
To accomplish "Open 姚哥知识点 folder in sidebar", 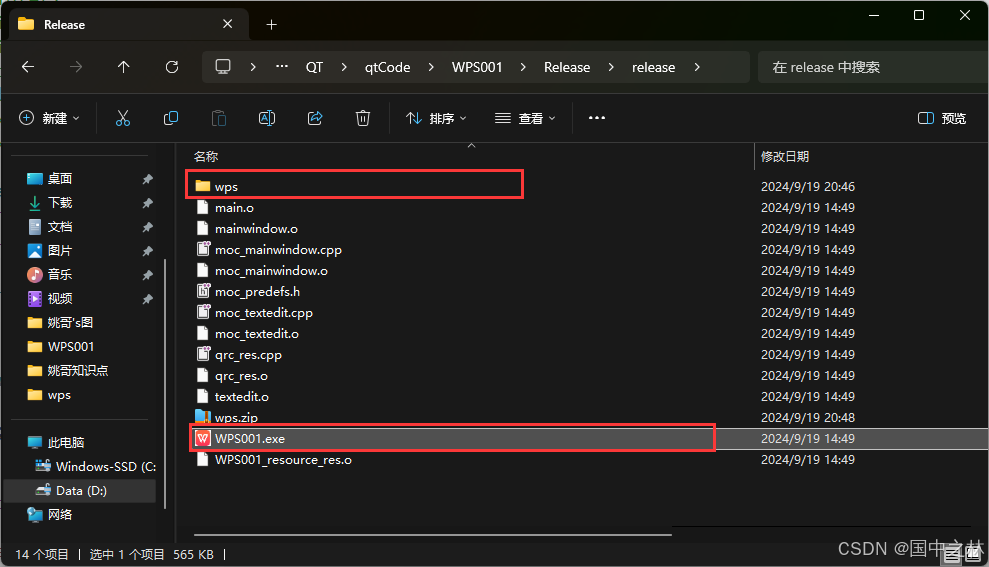I will (x=79, y=370).
